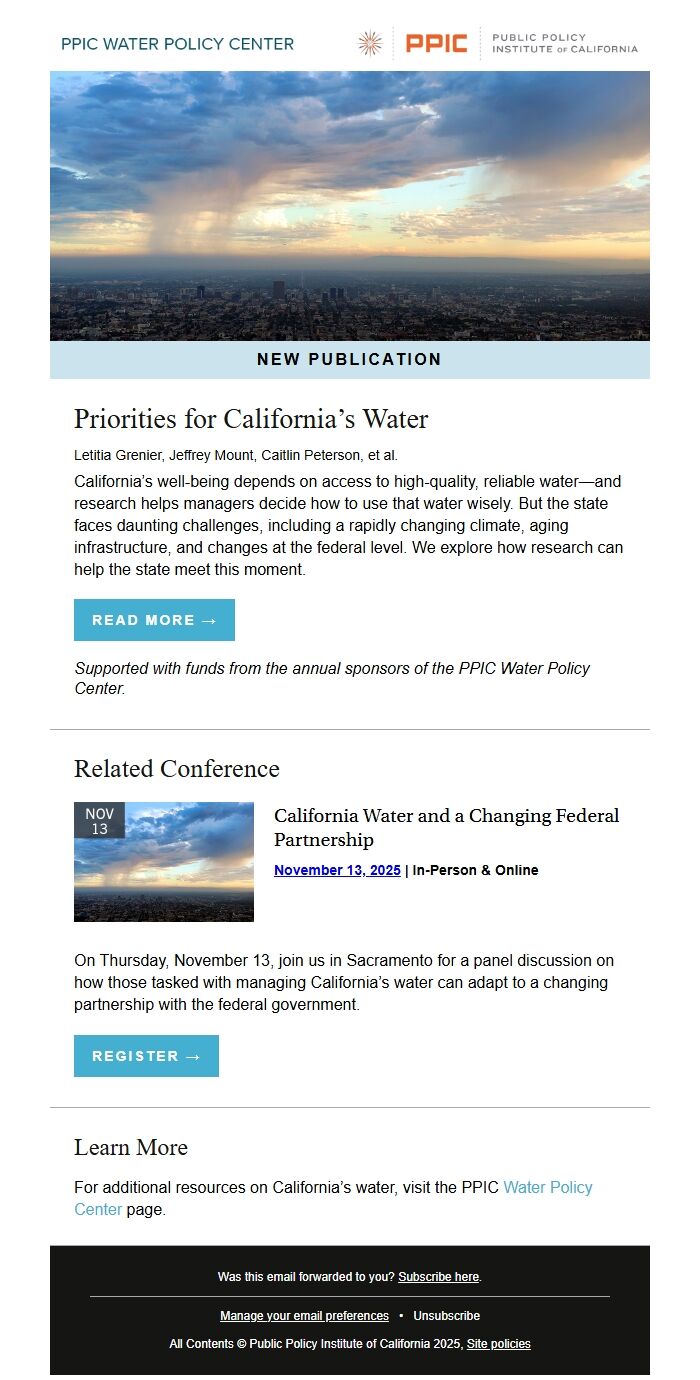The height and width of the screenshot is (1380, 700).
Task: Click the READ MORE button
Action: [x=154, y=620]
